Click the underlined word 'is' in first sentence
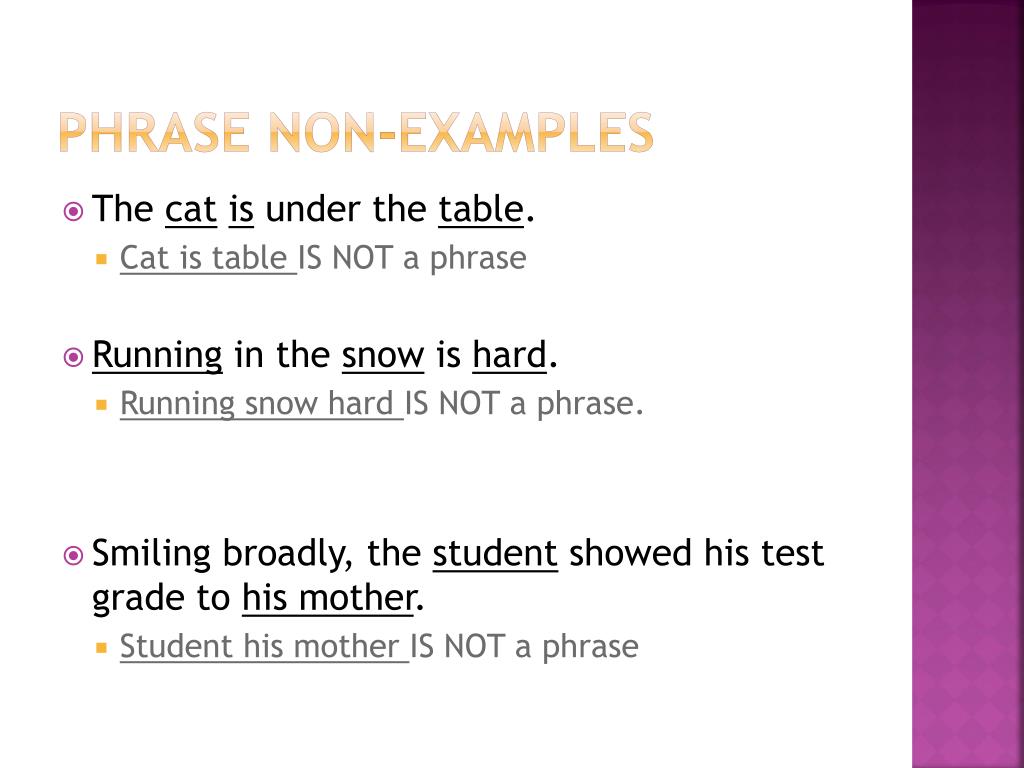The height and width of the screenshot is (768, 1024). [241, 210]
